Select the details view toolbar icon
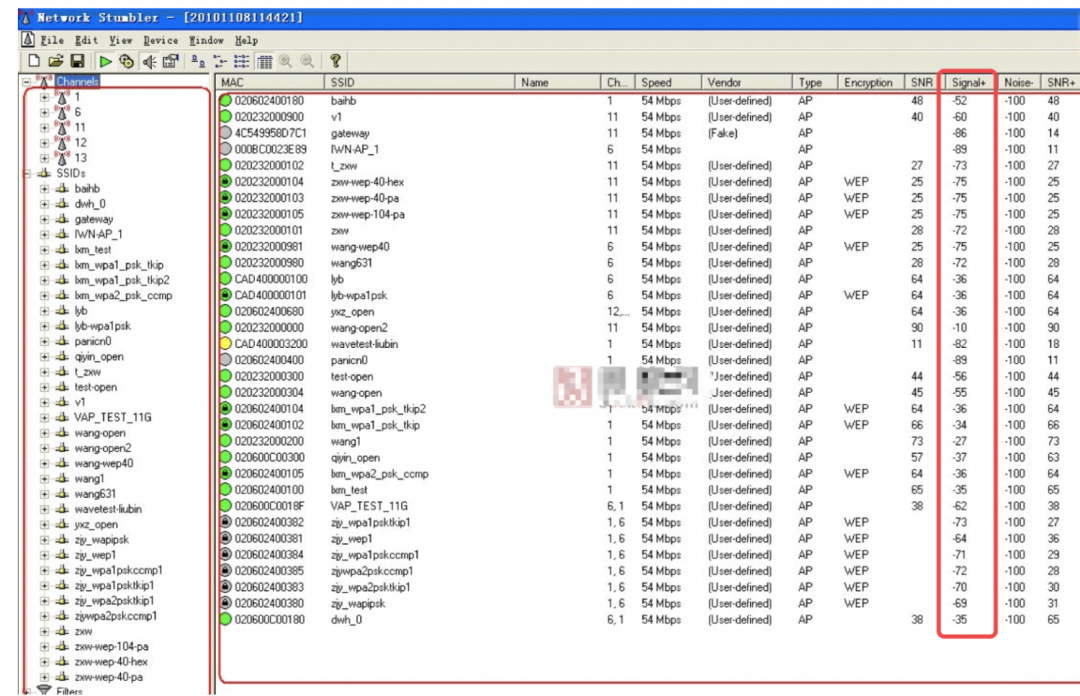Viewport: 1080px width, 696px height. pos(264,61)
